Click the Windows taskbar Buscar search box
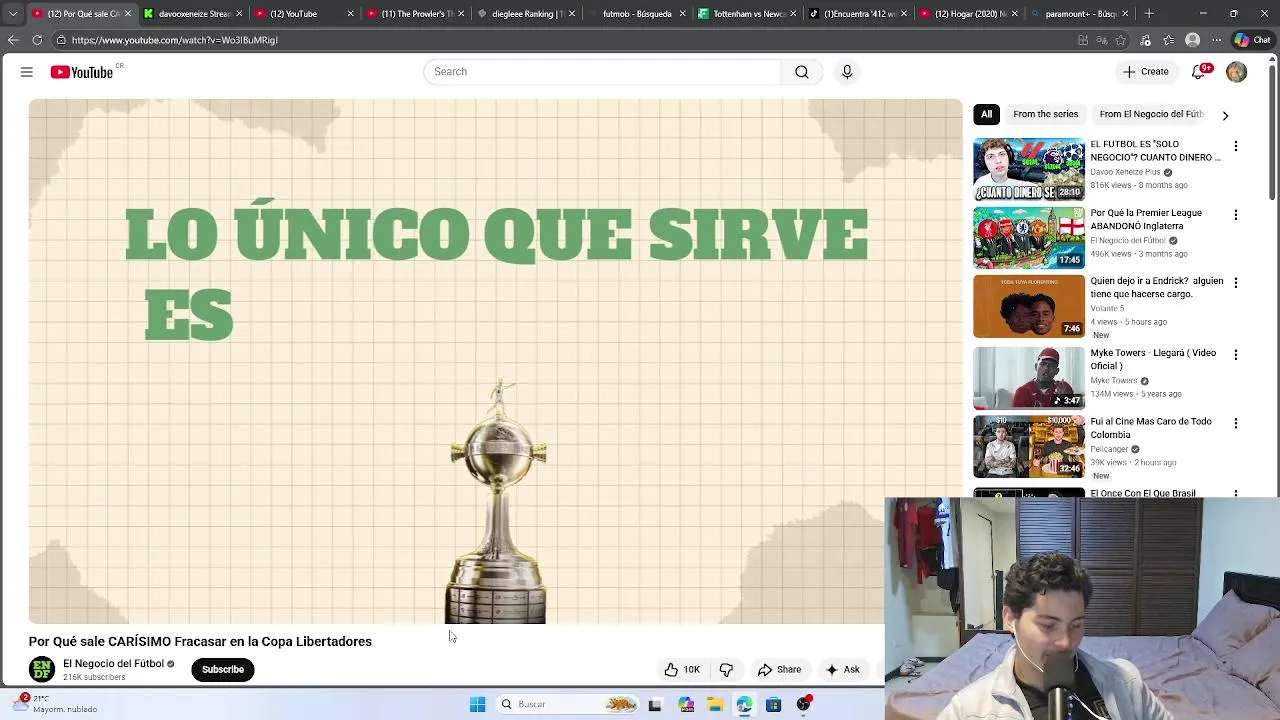The width and height of the screenshot is (1280, 720). pyautogui.click(x=565, y=704)
